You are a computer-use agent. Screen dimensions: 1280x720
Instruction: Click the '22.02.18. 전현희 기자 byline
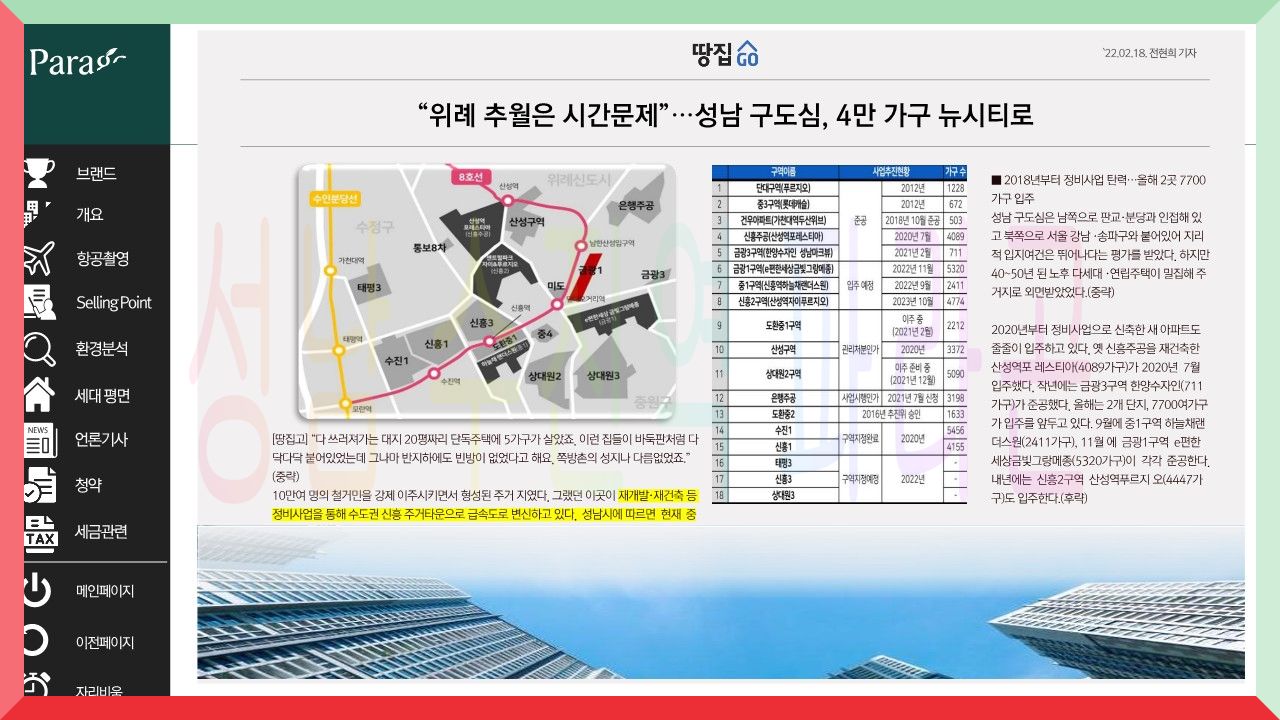pos(1149,54)
